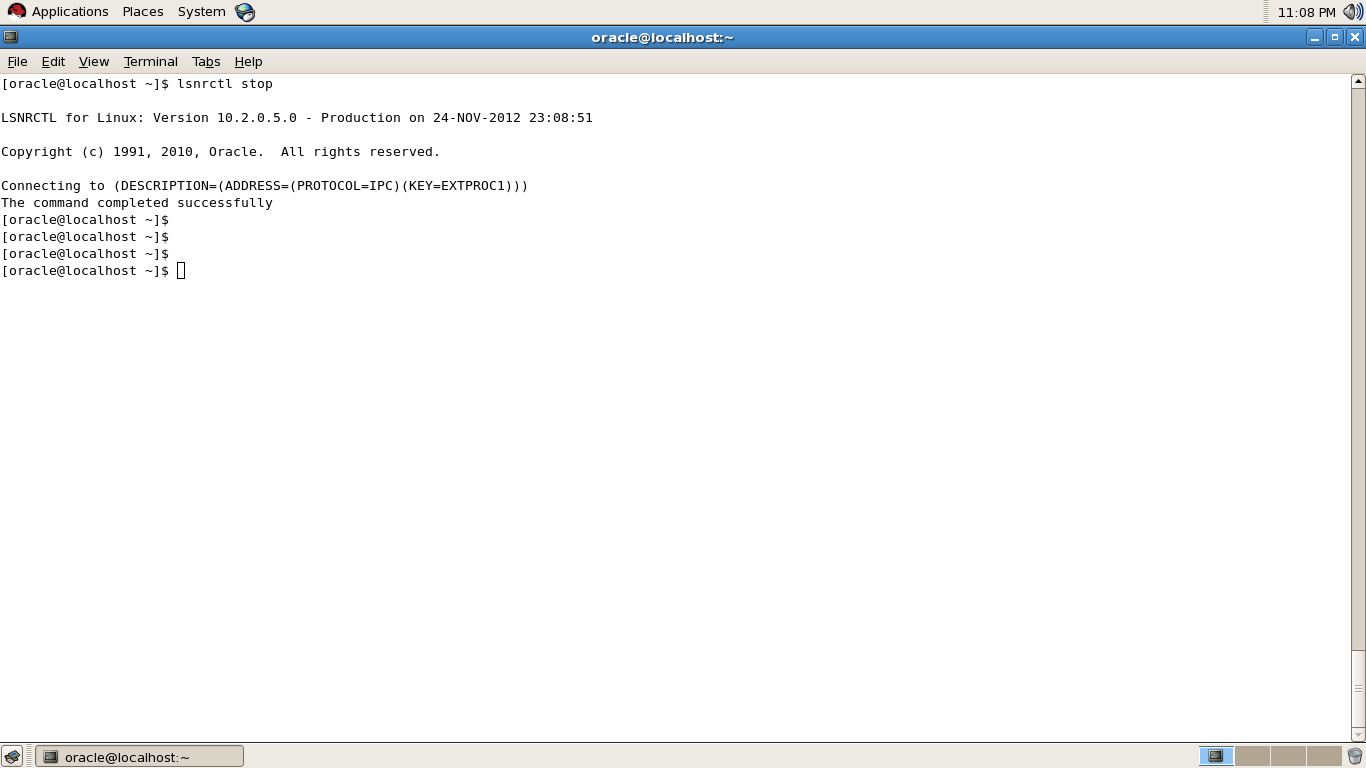Open the View menu
Image resolution: width=1366 pixels, height=768 pixels.
(x=94, y=61)
